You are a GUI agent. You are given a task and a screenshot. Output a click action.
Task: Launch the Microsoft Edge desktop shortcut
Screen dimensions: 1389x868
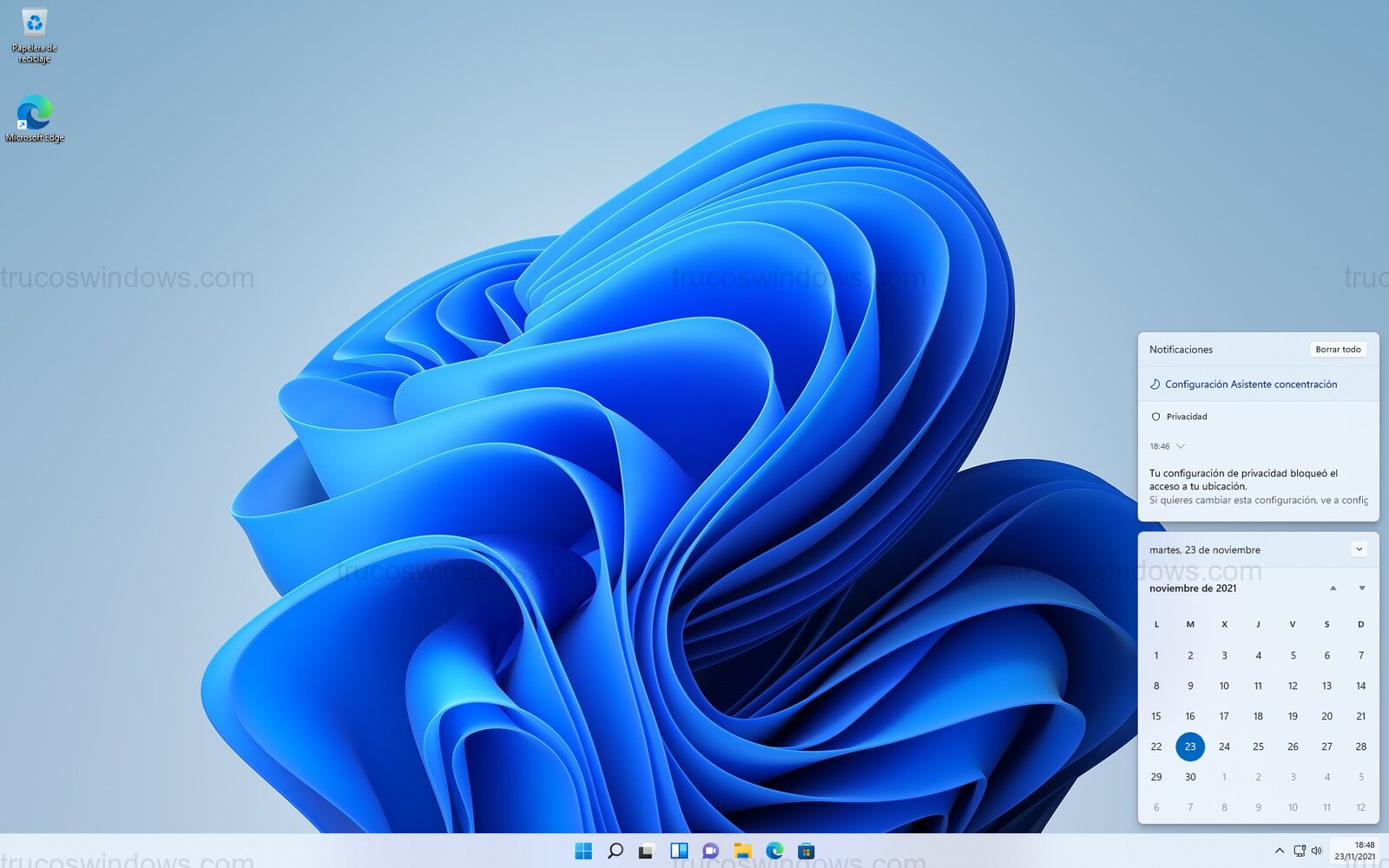coord(33,113)
